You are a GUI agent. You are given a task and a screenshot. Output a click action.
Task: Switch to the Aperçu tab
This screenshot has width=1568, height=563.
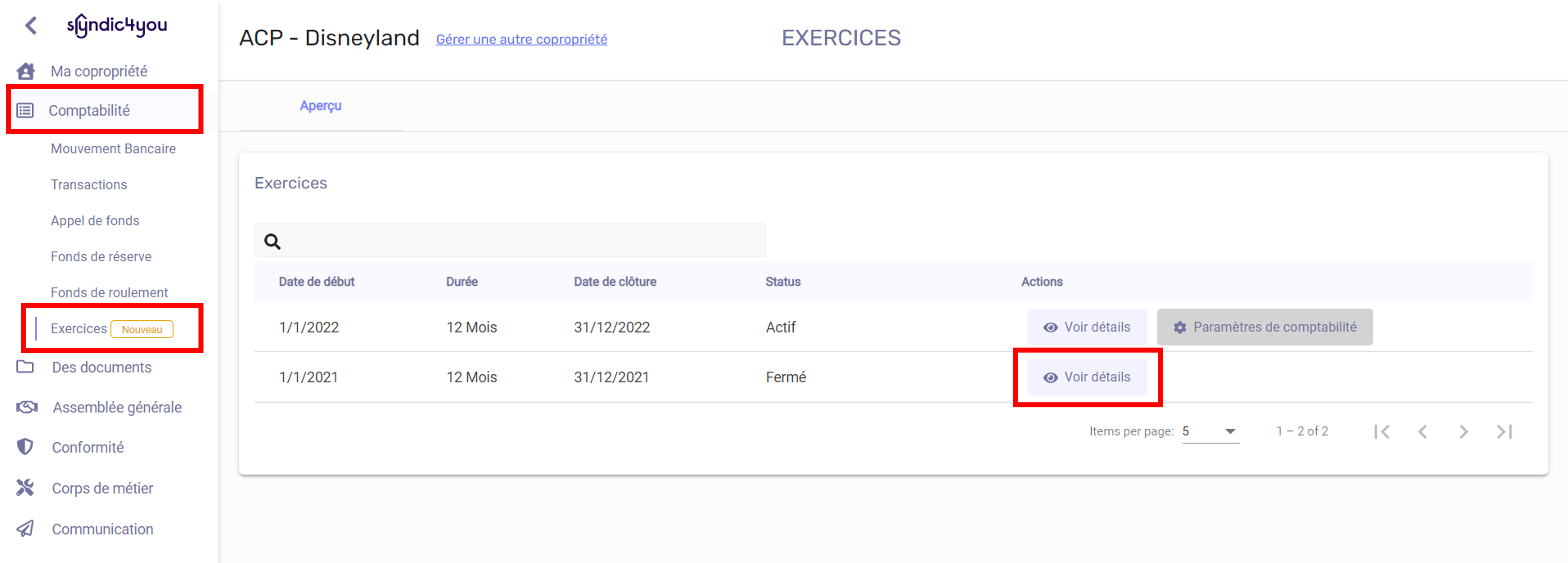(320, 106)
